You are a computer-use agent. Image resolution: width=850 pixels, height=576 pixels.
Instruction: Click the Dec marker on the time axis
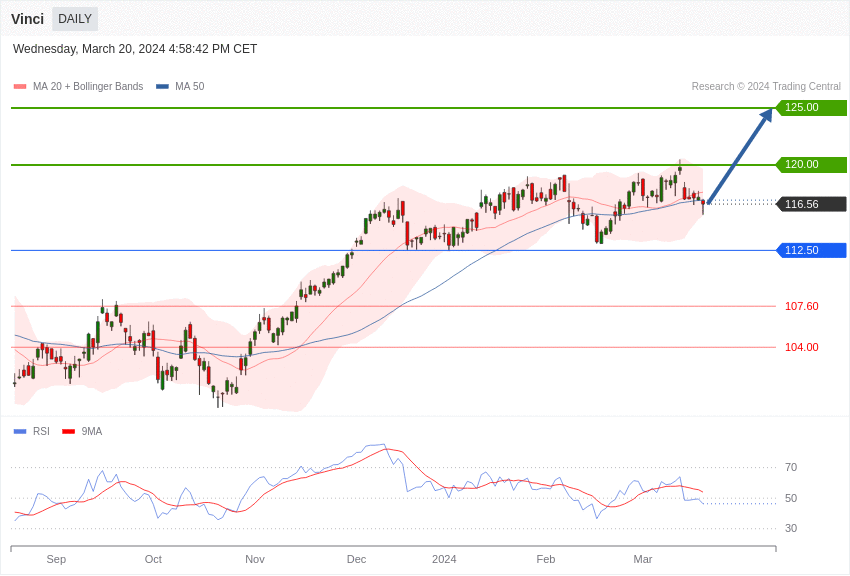pyautogui.click(x=357, y=559)
